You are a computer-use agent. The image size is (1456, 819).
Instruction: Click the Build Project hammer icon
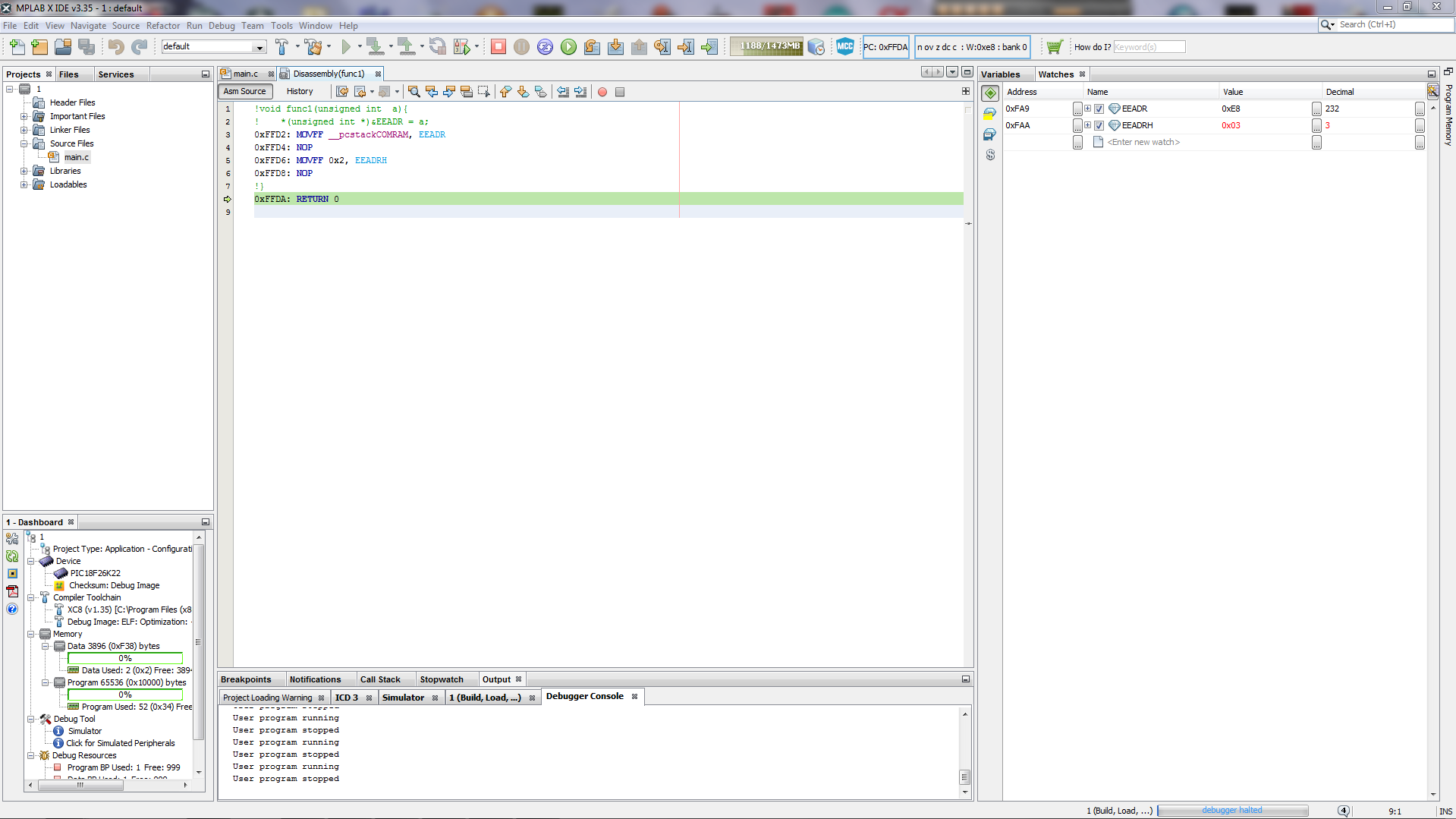click(x=281, y=47)
